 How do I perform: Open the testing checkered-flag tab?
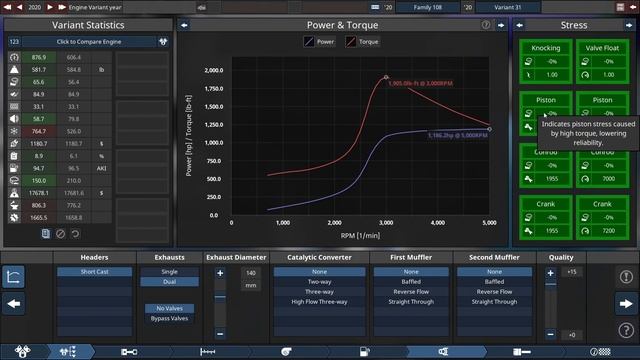pyautogui.click(x=600, y=351)
